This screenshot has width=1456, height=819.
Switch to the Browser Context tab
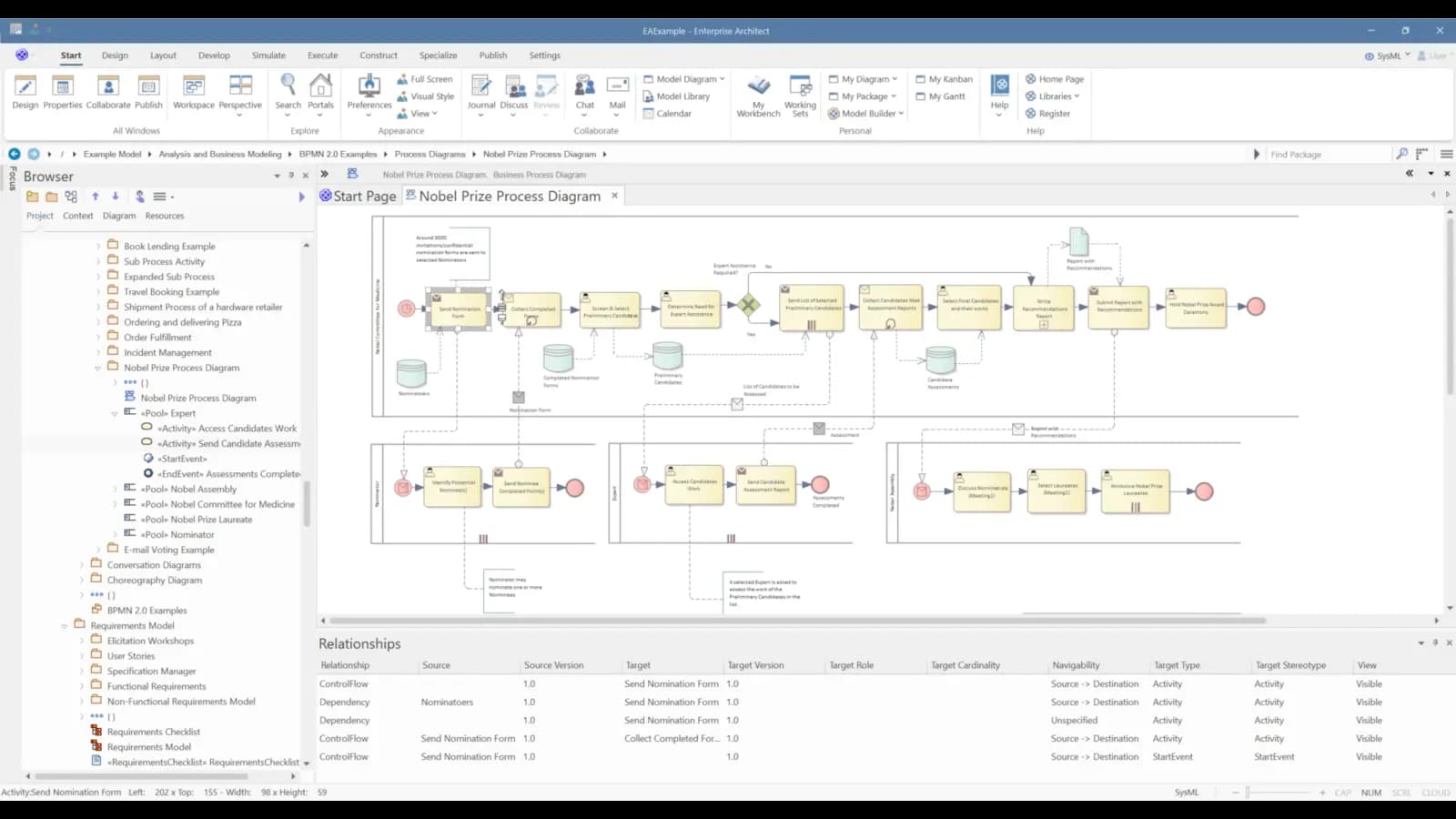tap(78, 216)
